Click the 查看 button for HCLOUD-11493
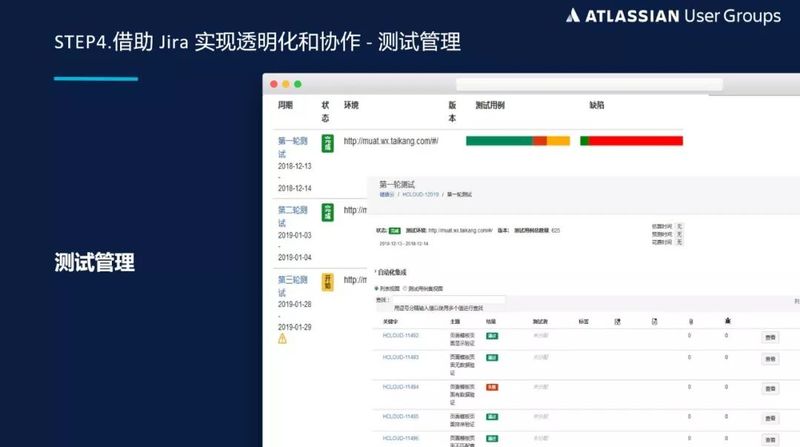800x447 pixels. click(x=770, y=359)
